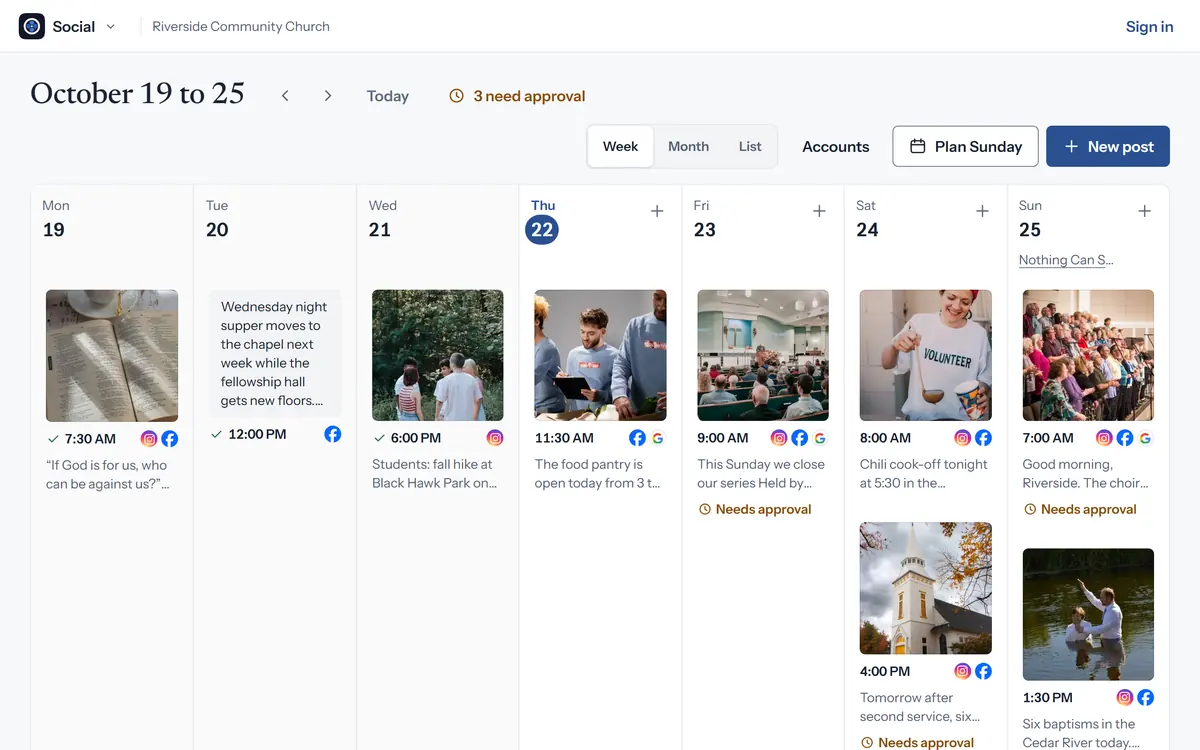Click Needs approval on Friday's 9:00 AM post

[x=755, y=510]
